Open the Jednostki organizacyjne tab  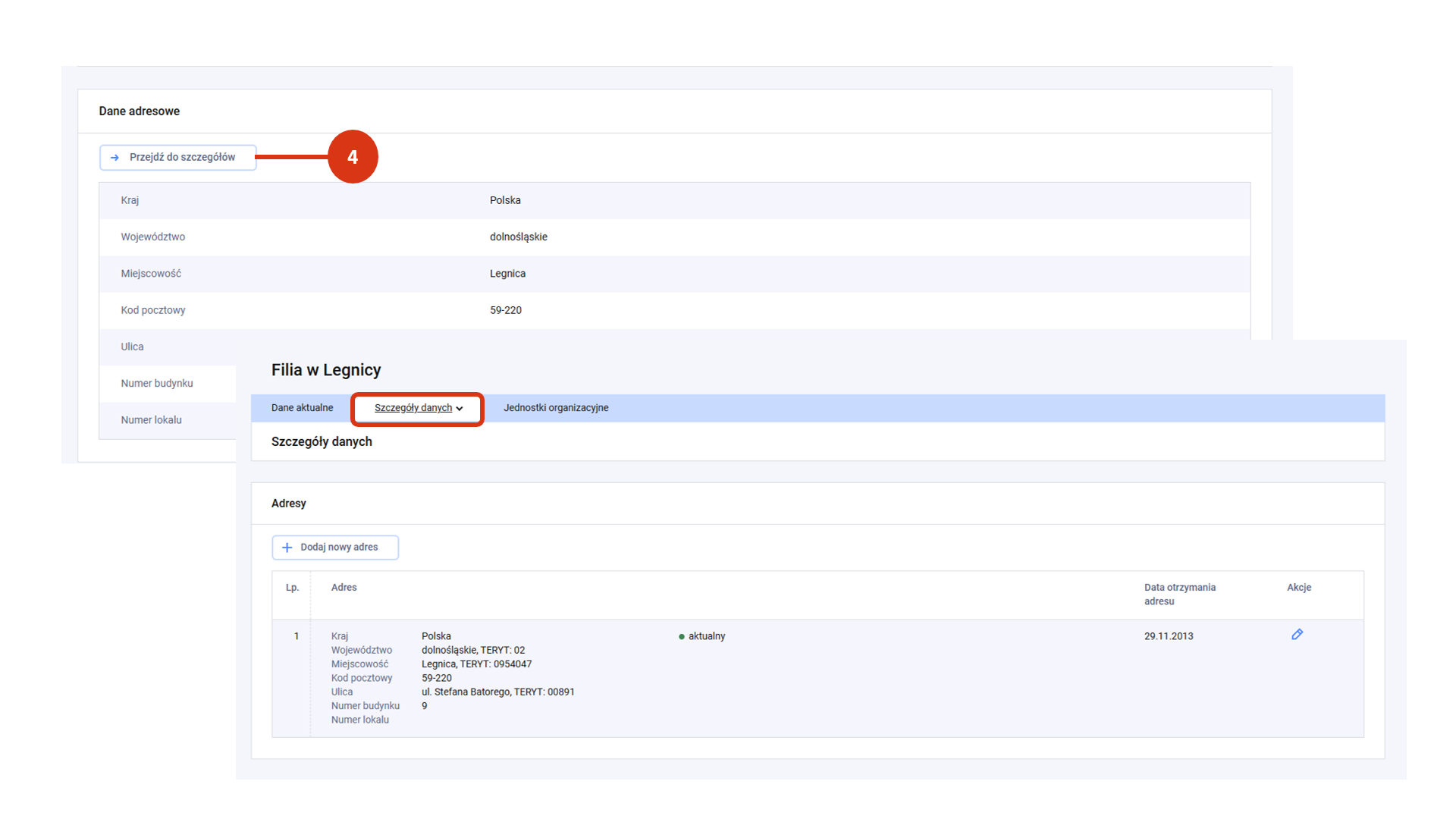tap(556, 408)
